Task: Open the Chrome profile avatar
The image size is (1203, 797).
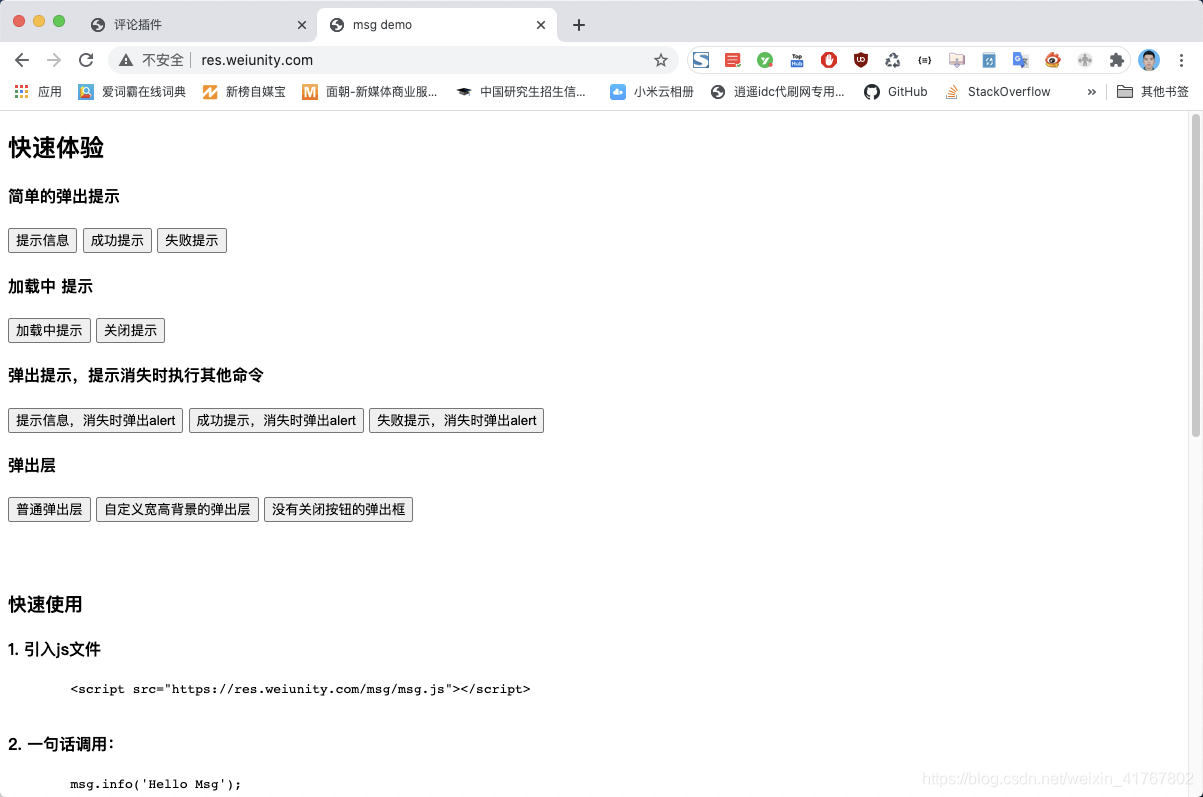Action: tap(1149, 60)
